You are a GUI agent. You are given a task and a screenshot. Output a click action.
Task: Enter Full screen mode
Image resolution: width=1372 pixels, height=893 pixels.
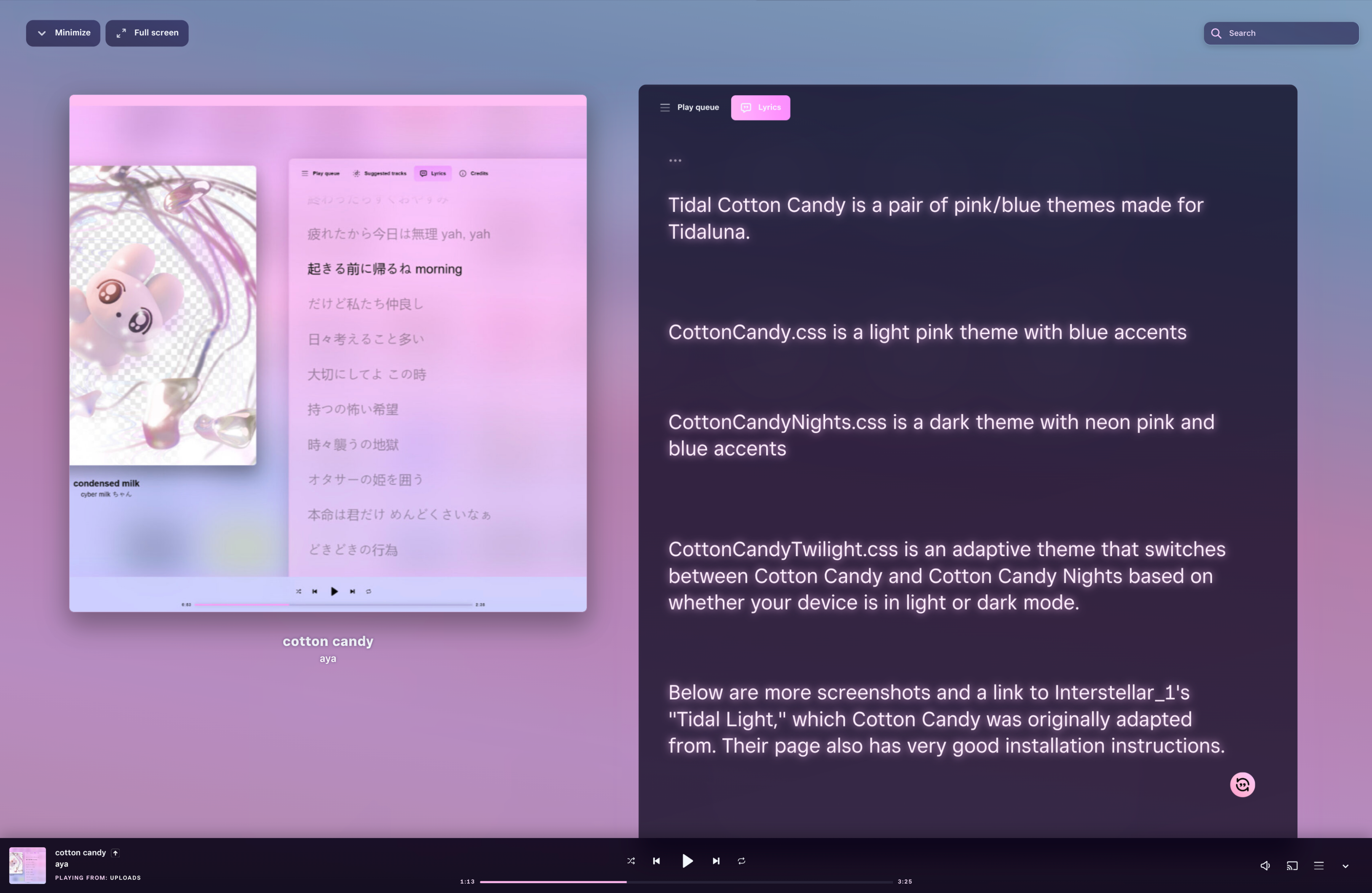click(147, 33)
